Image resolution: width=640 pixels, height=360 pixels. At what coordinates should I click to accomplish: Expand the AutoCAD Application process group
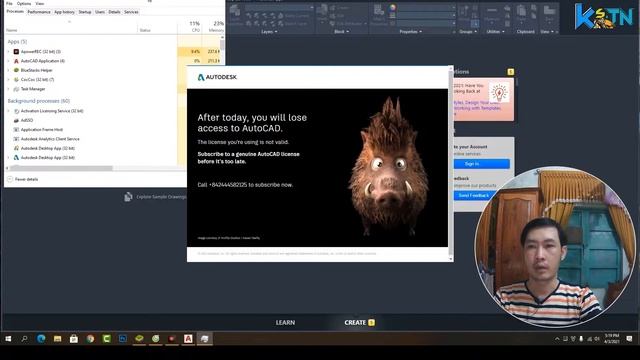pos(8,61)
